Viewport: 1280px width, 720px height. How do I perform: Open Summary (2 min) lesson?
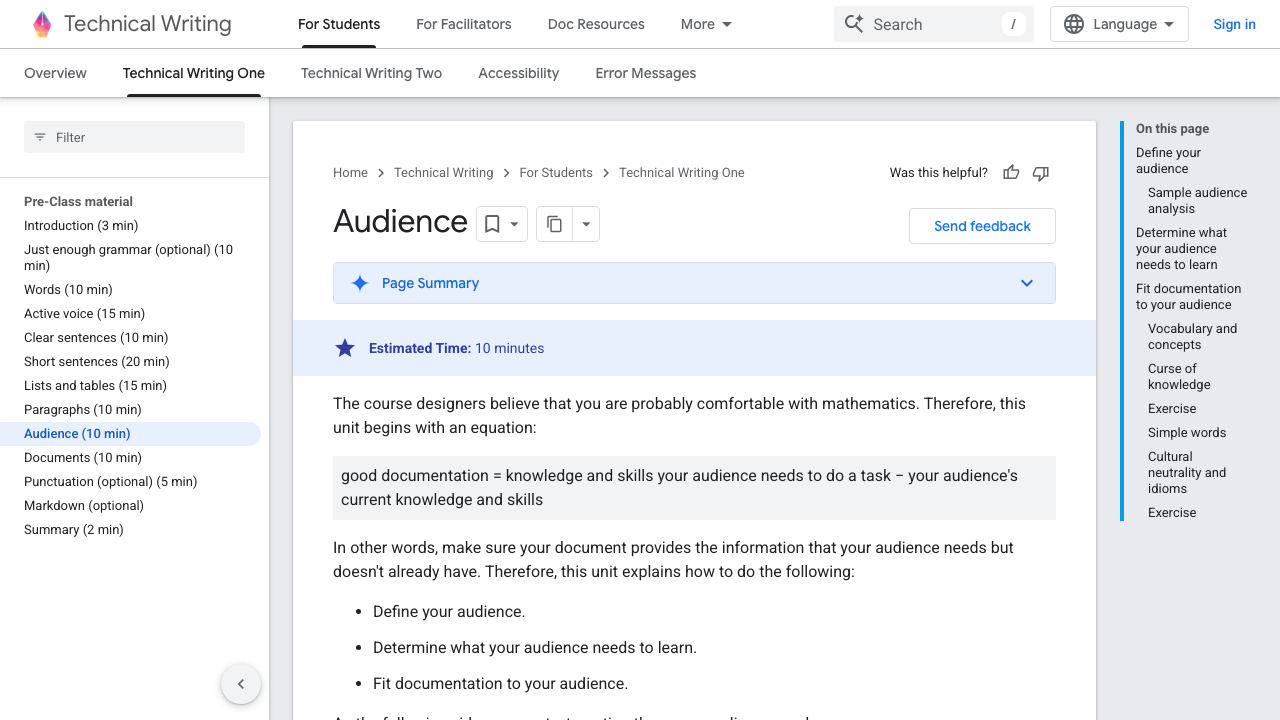click(x=74, y=530)
